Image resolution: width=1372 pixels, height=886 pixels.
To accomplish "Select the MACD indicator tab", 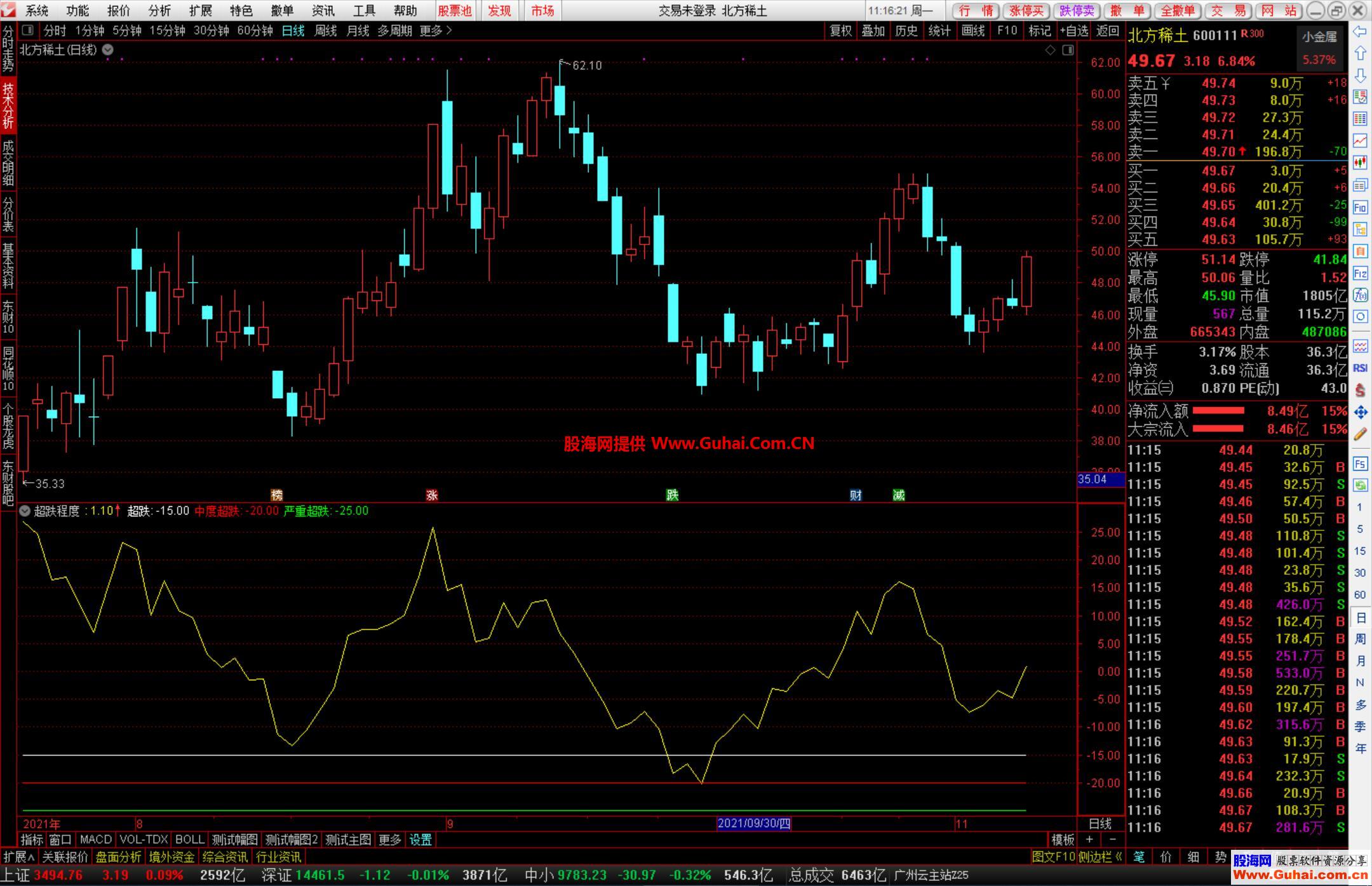I will tap(96, 840).
